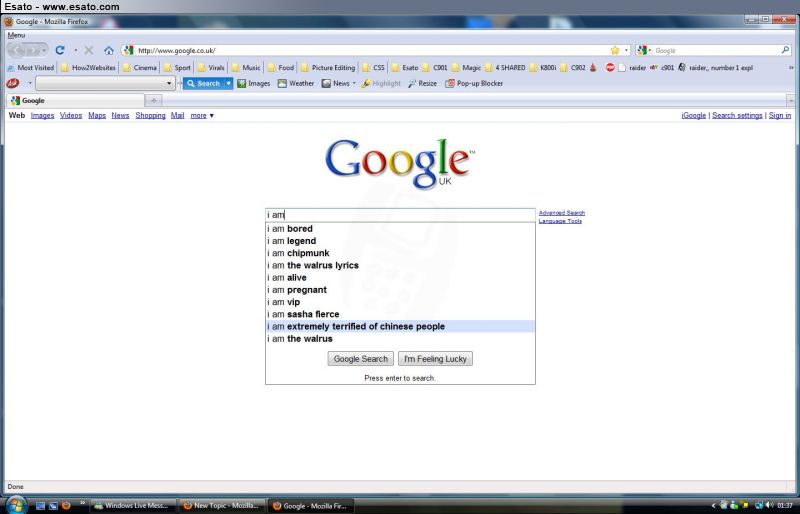
Task: Open the Pop-up Blocker toolbar button
Action: coord(474,83)
